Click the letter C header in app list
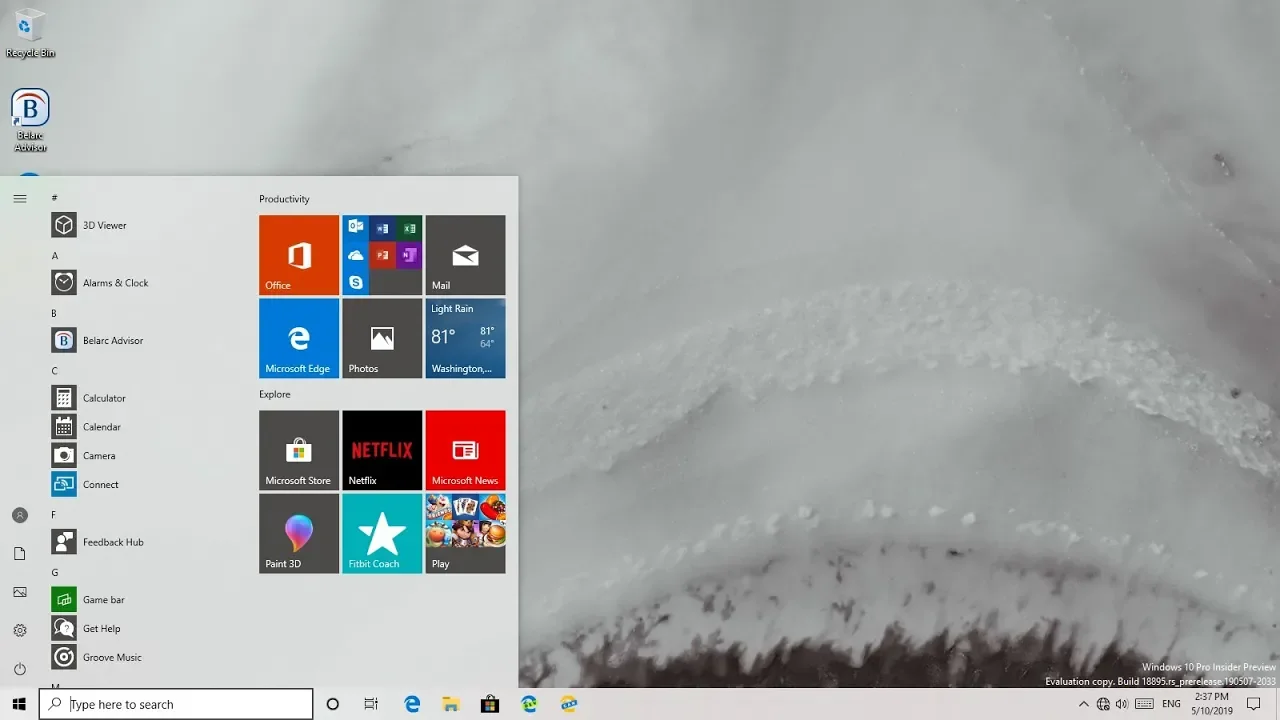This screenshot has height=720, width=1280. click(55, 371)
